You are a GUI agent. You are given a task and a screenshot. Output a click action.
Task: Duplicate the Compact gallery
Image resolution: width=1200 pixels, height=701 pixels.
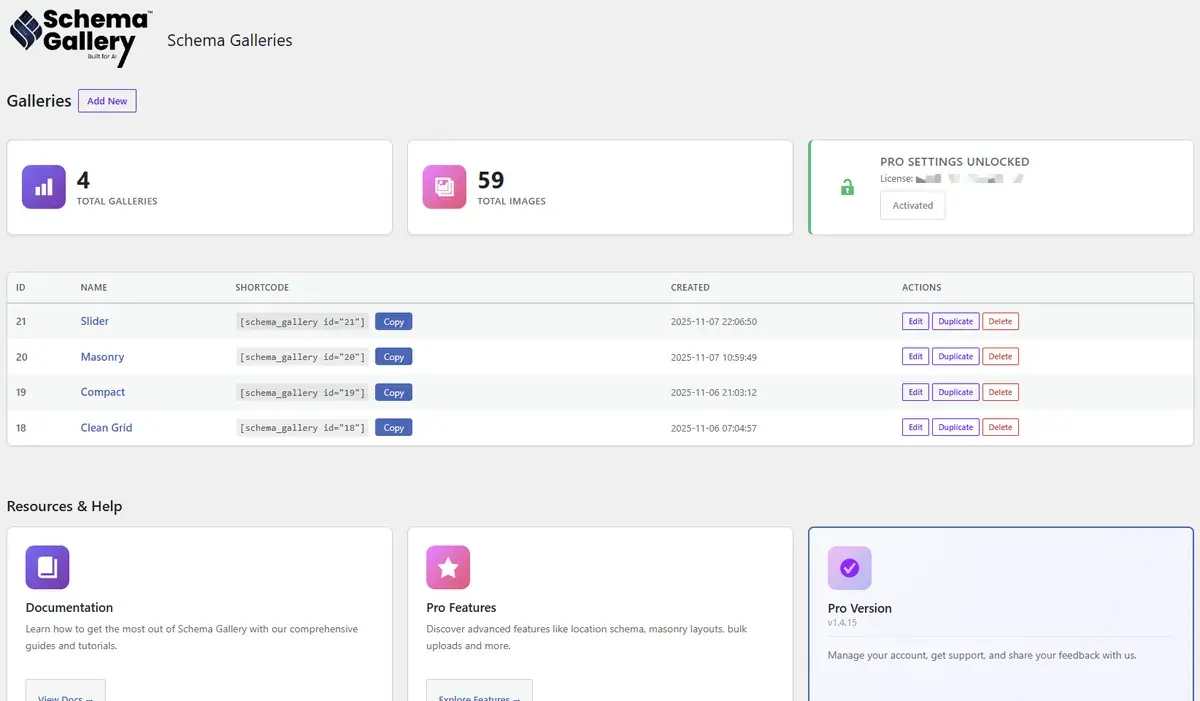pyautogui.click(x=955, y=392)
